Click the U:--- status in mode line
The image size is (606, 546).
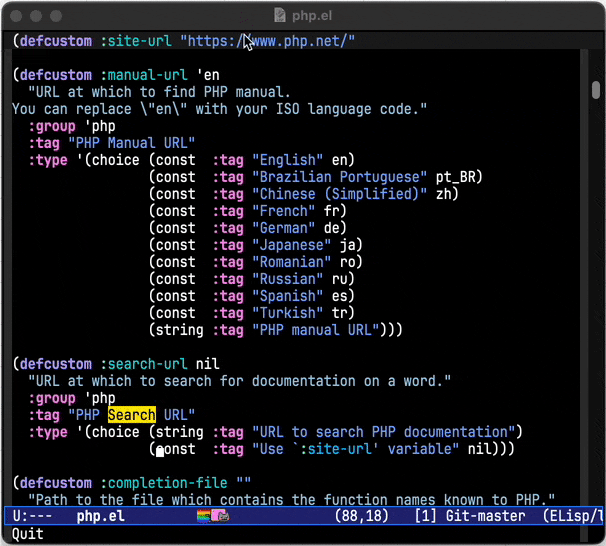coord(32,516)
